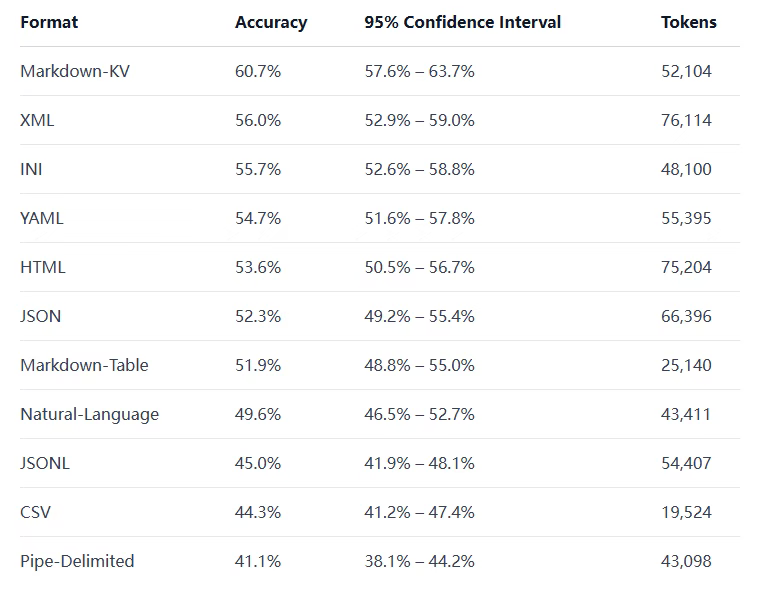The width and height of the screenshot is (765, 591).
Task: Select the CSV format cell
Action: click(35, 512)
